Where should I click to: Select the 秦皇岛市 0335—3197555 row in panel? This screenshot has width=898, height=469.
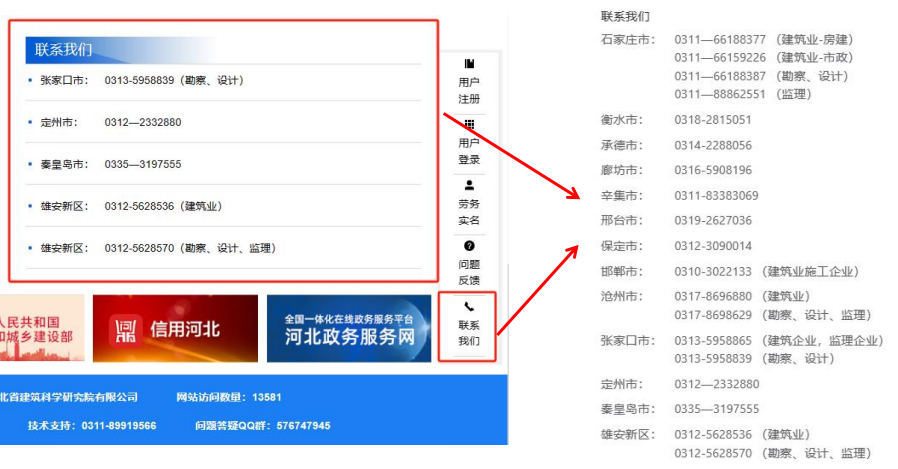click(x=223, y=164)
